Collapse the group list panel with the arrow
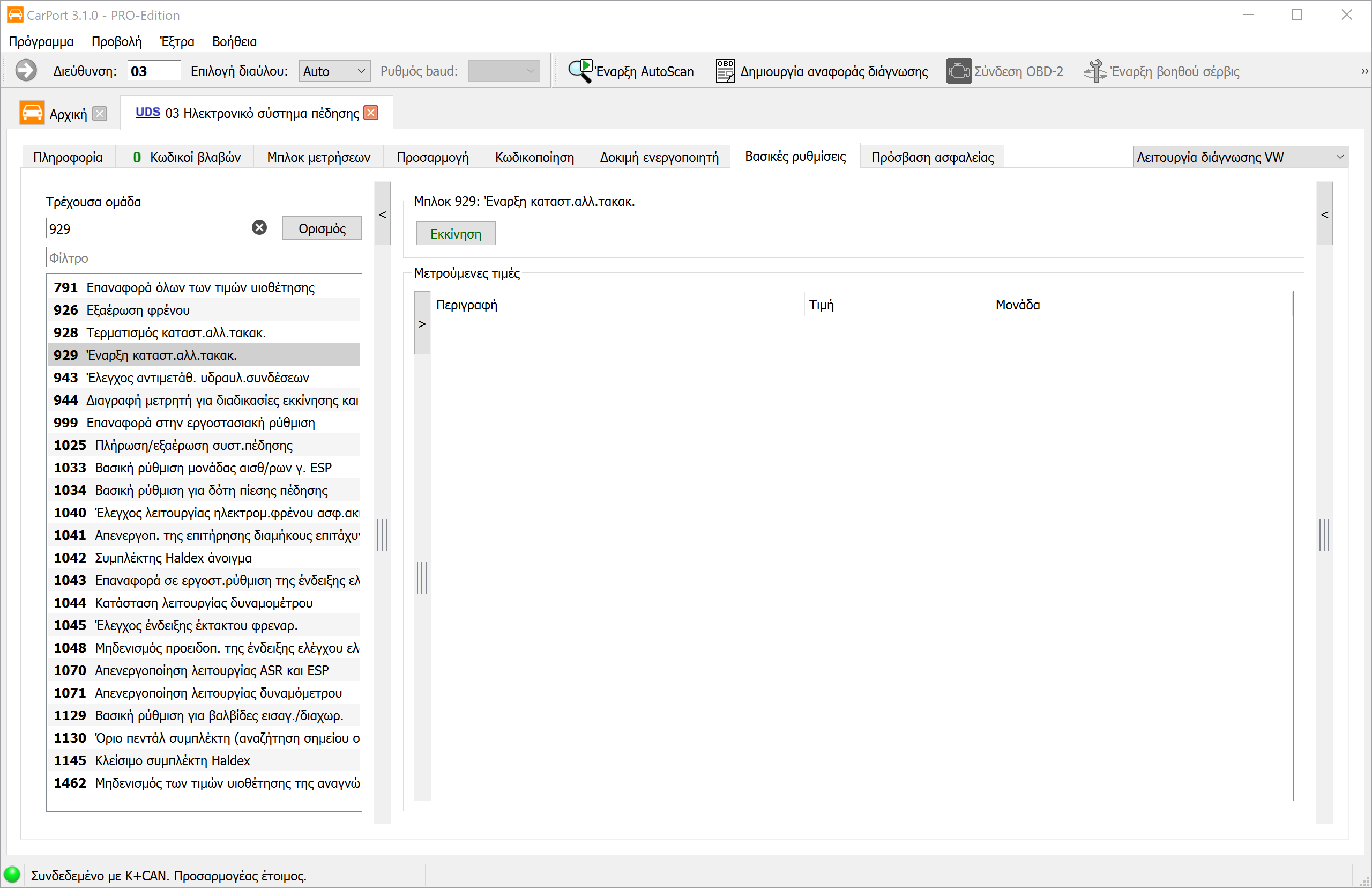The width and height of the screenshot is (1372, 888). tap(383, 214)
